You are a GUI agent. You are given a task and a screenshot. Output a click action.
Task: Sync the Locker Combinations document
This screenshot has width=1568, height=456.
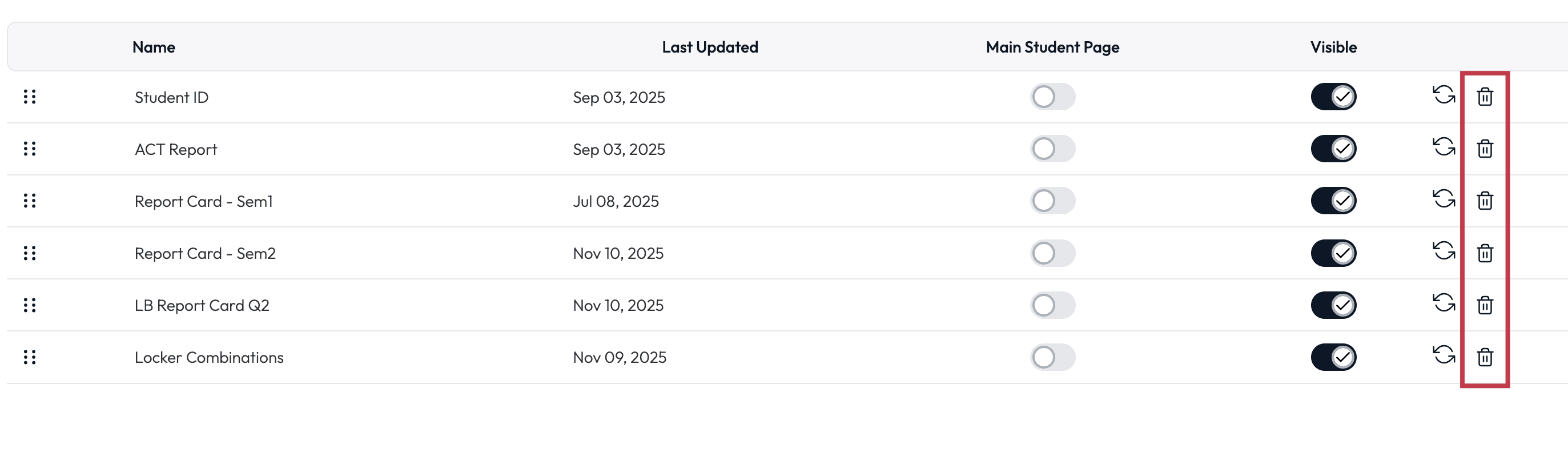pos(1443,355)
